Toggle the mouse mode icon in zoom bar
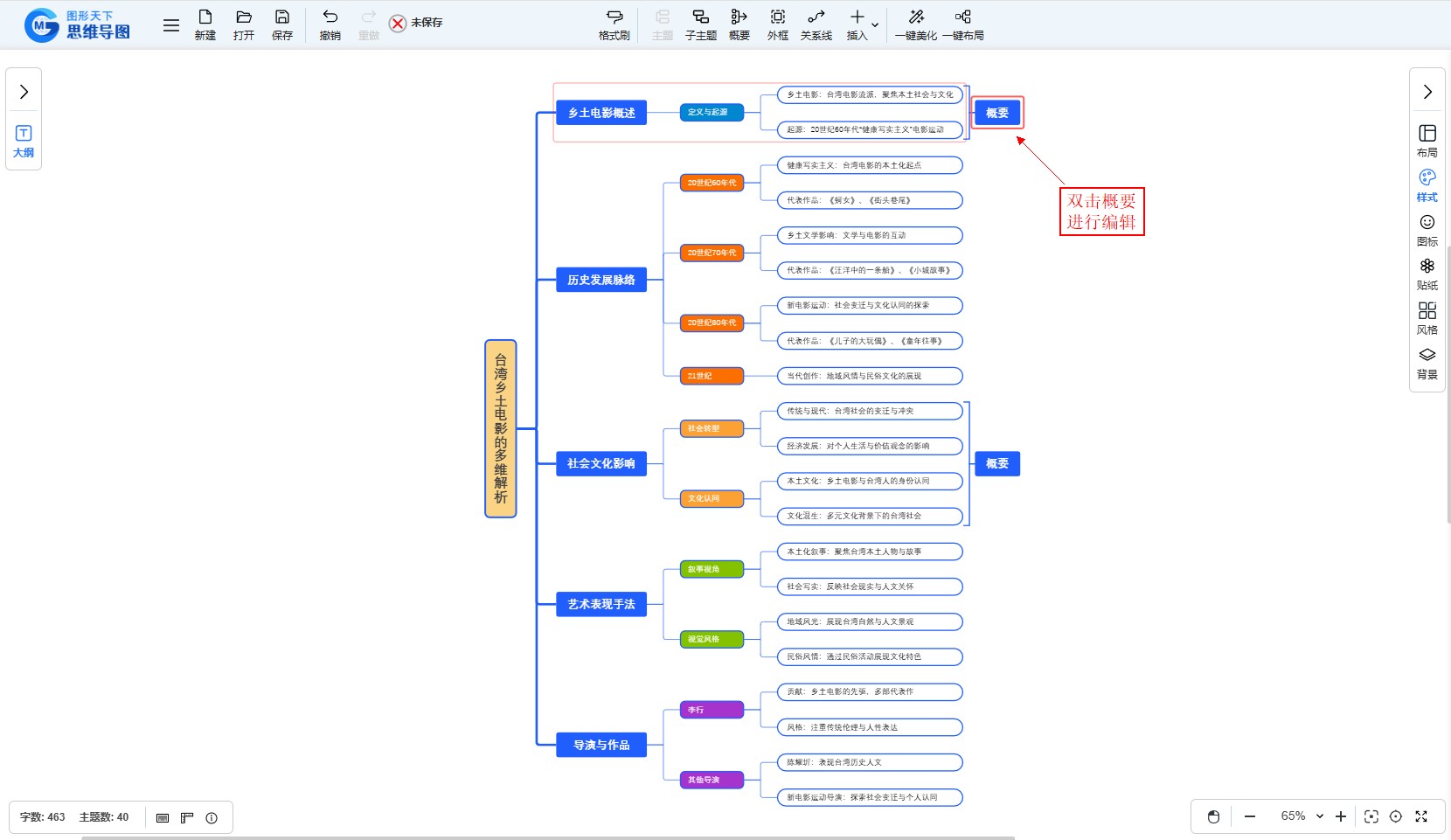The image size is (1451, 840). pyautogui.click(x=1213, y=816)
